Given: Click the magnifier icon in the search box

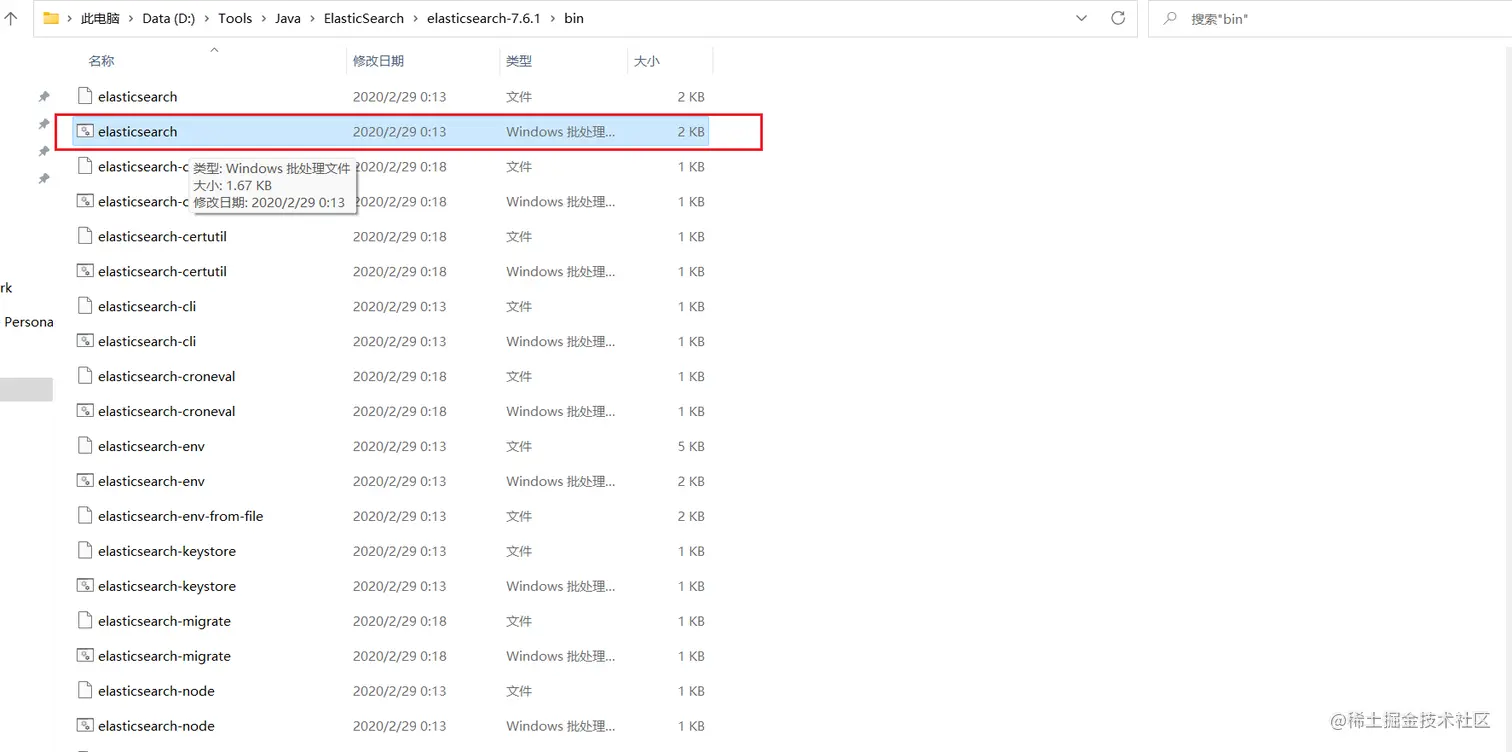Looking at the screenshot, I should (1170, 18).
